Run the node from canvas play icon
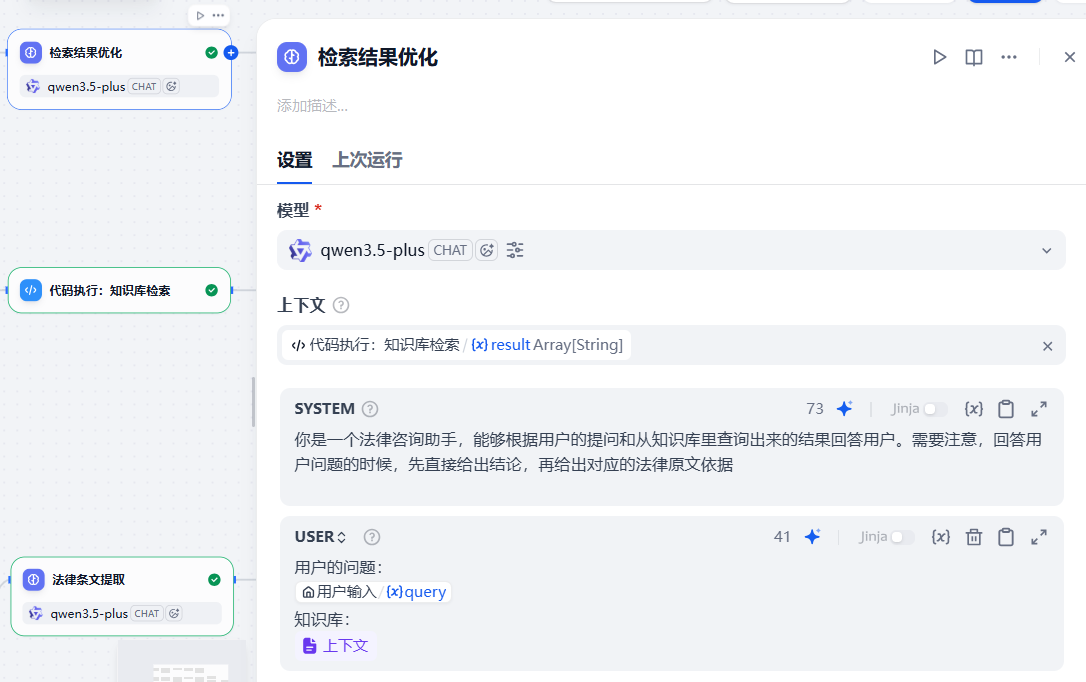Viewport: 1086px width, 682px height. pyautogui.click(x=200, y=15)
